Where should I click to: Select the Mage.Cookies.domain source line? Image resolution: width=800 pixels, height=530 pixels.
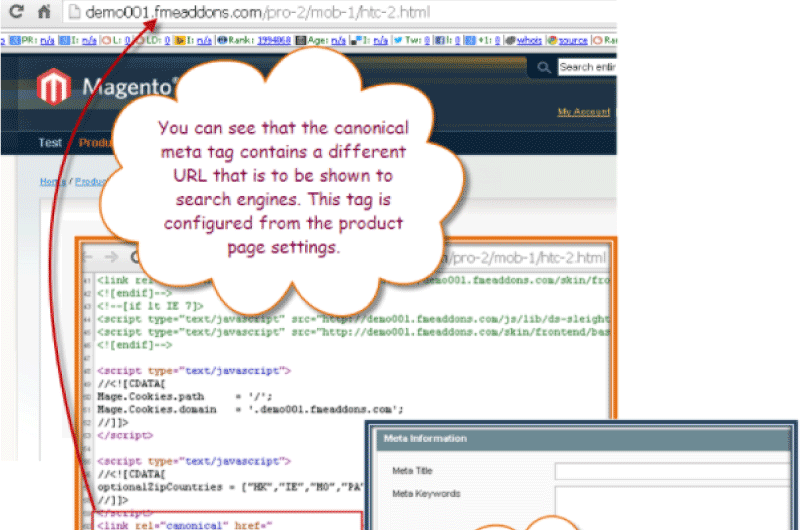coord(250,410)
